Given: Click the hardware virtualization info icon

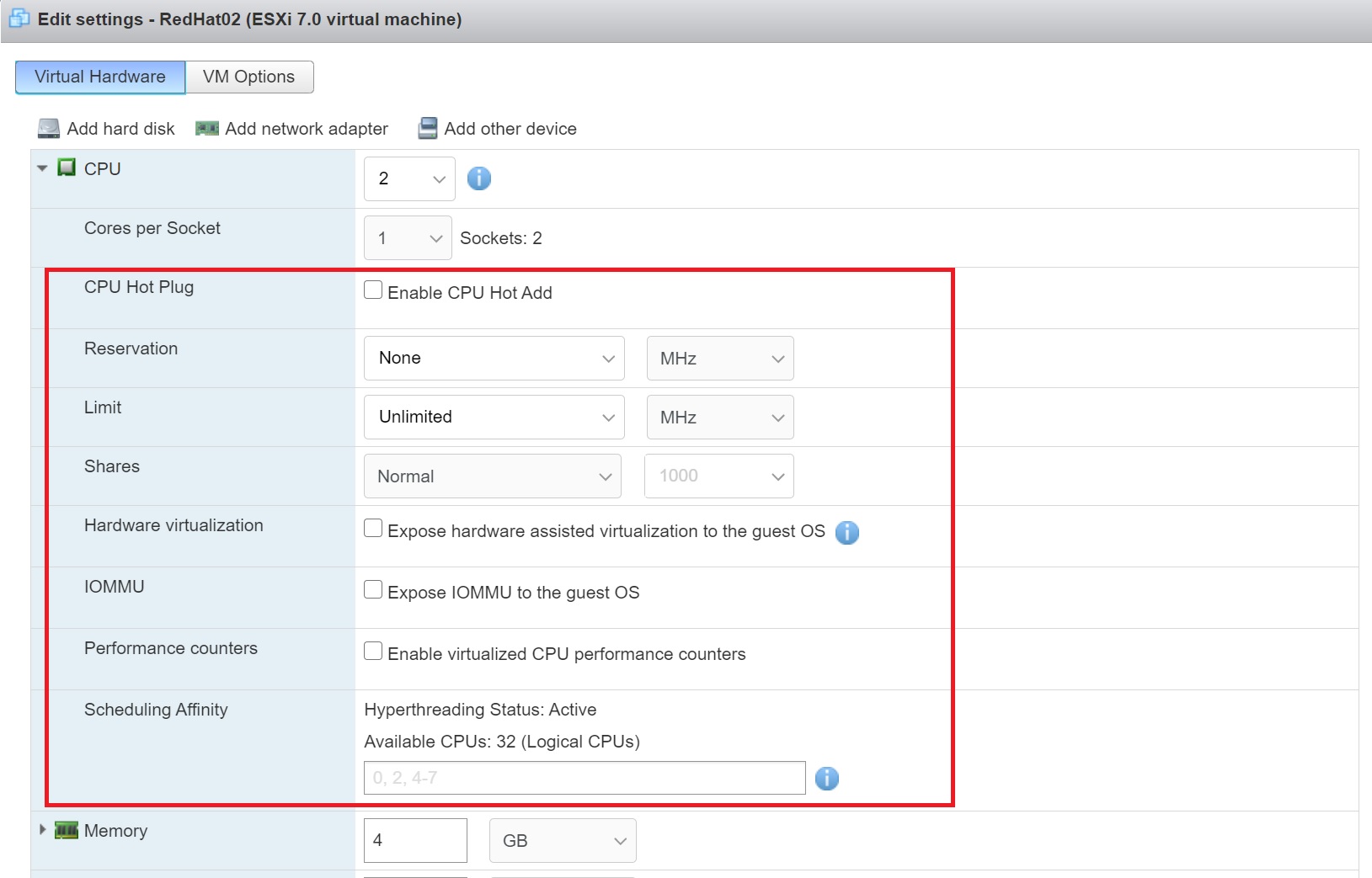Looking at the screenshot, I should pyautogui.click(x=846, y=532).
